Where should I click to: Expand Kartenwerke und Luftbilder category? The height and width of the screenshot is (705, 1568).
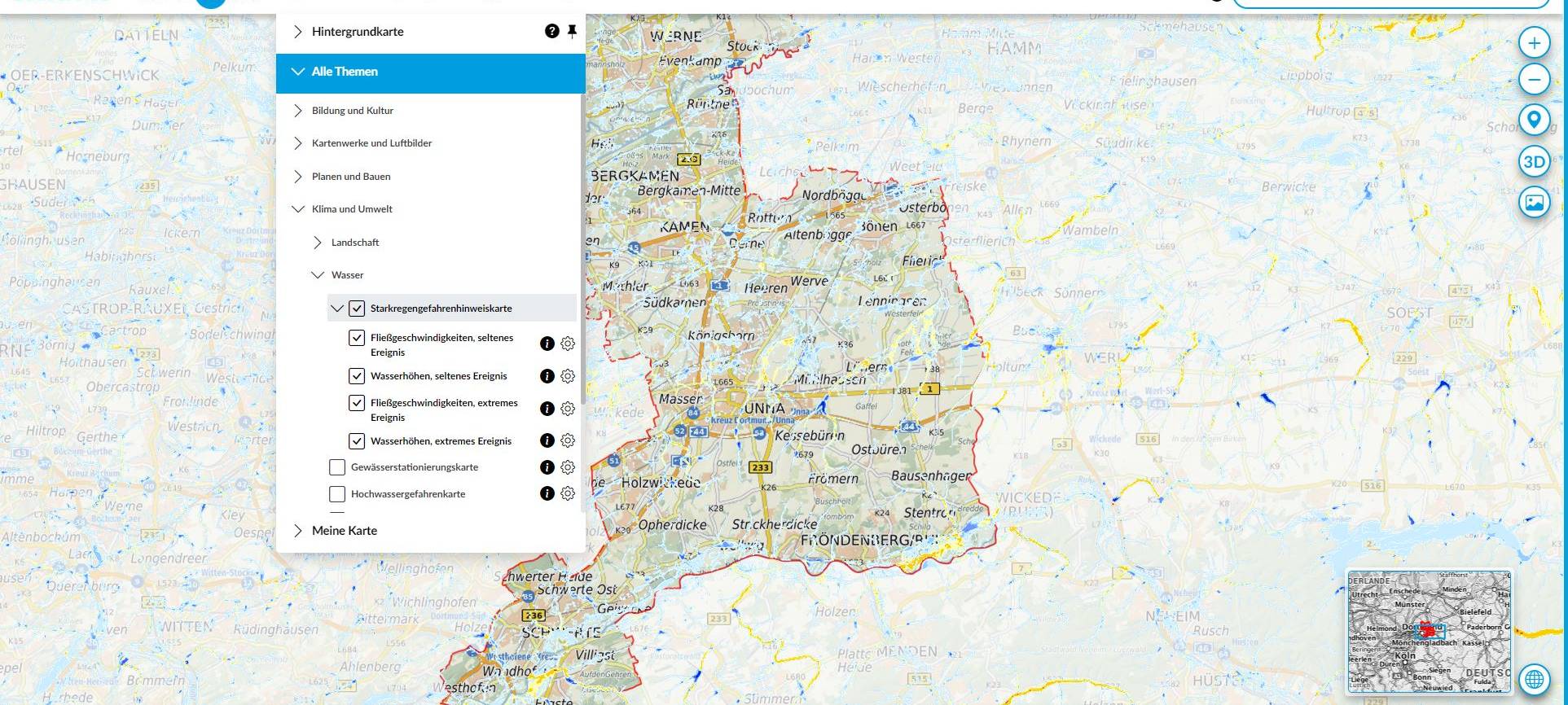pyautogui.click(x=298, y=143)
